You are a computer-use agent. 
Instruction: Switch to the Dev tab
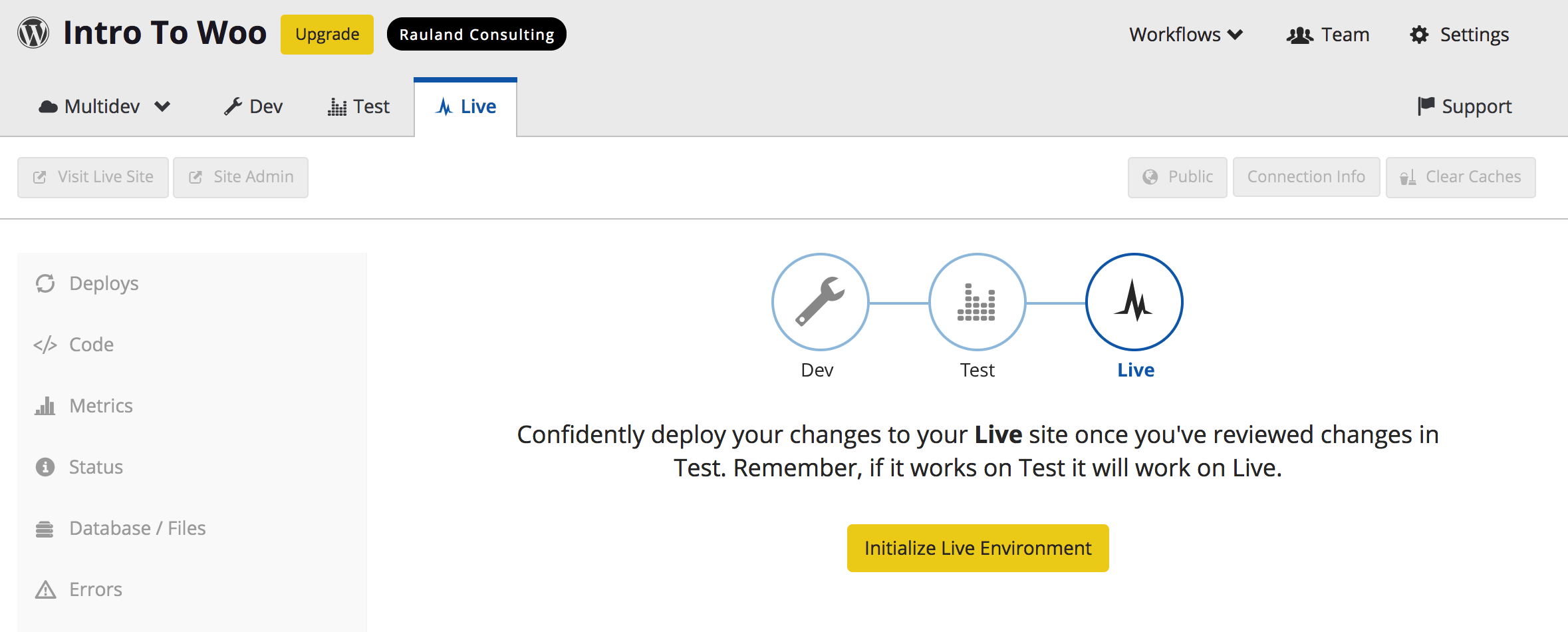point(253,106)
